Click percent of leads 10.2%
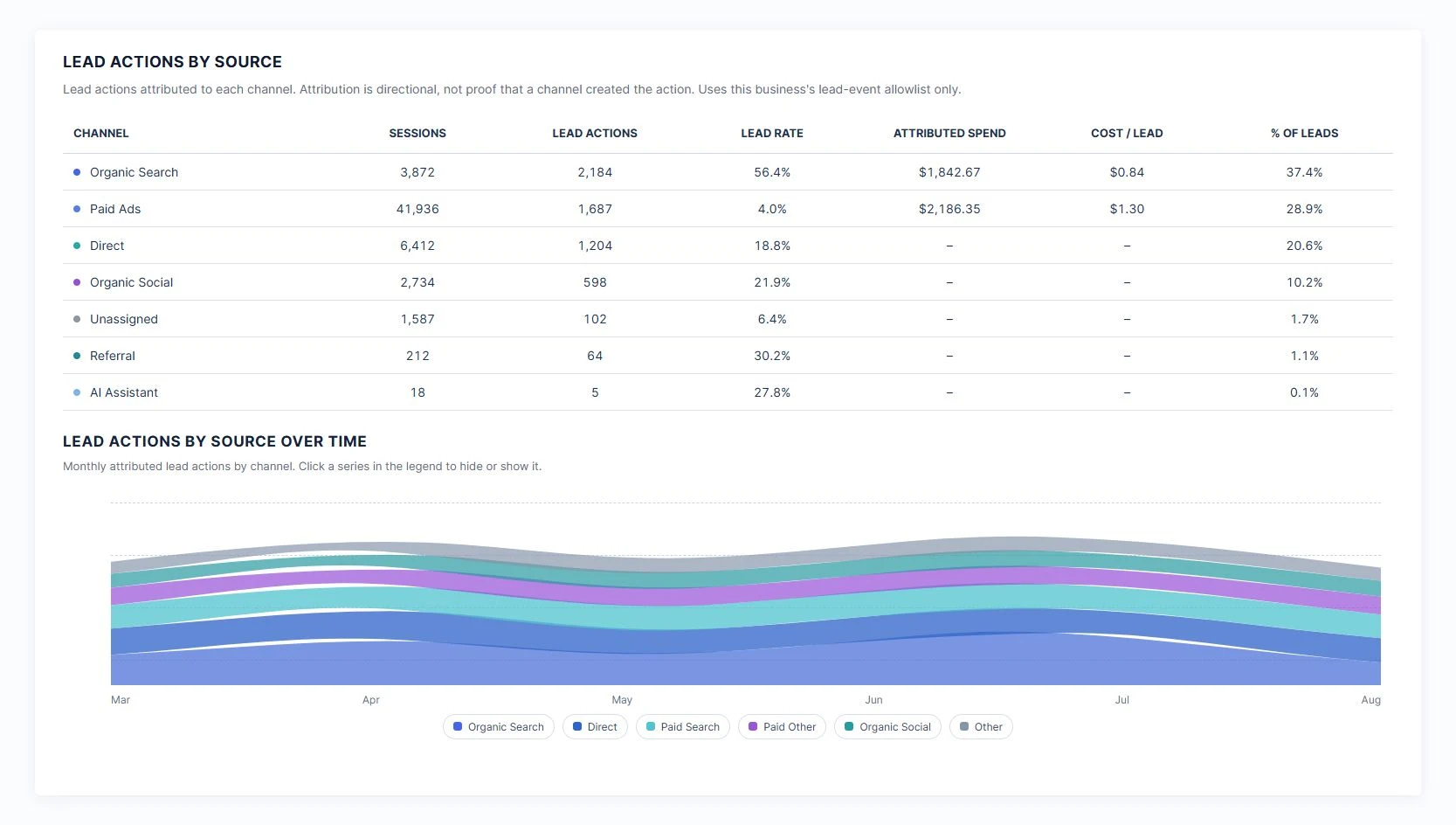Image resolution: width=1456 pixels, height=825 pixels. pyautogui.click(x=1304, y=282)
